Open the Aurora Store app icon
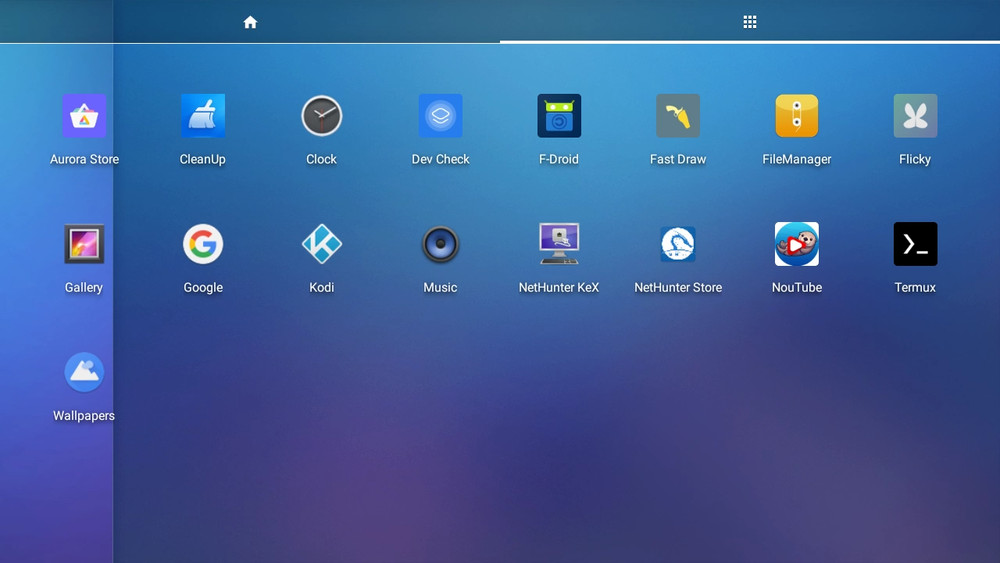This screenshot has height=563, width=1000. click(x=84, y=115)
